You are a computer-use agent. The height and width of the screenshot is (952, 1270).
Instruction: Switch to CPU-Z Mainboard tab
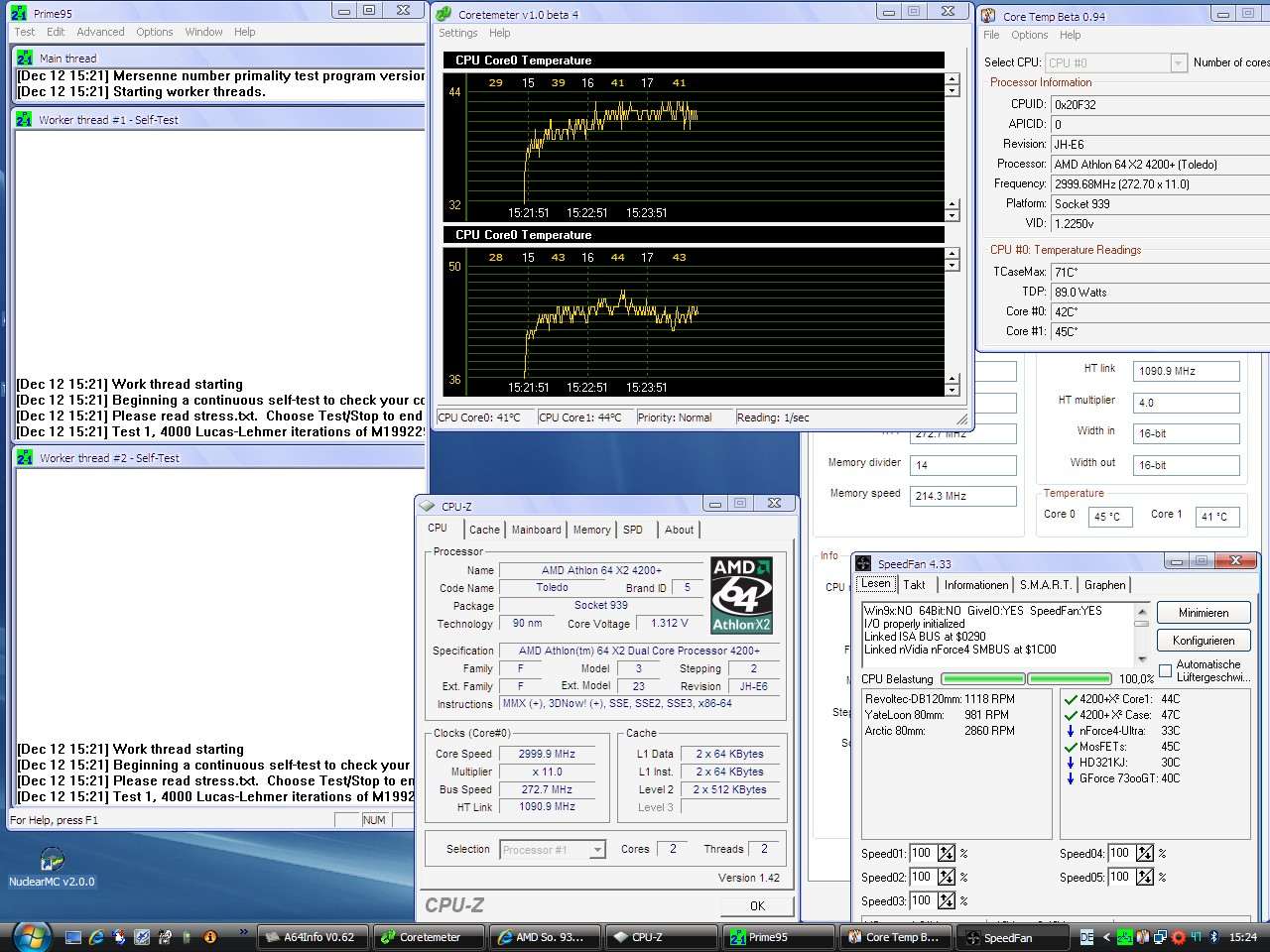click(x=537, y=530)
